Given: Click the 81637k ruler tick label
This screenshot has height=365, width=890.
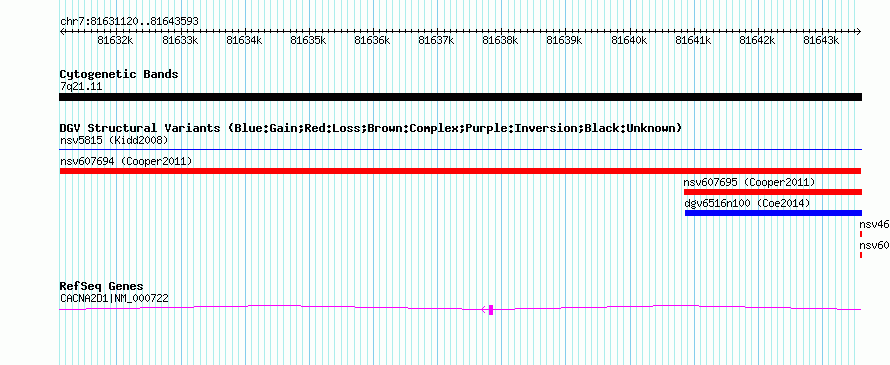Looking at the screenshot, I should pyautogui.click(x=436, y=40).
